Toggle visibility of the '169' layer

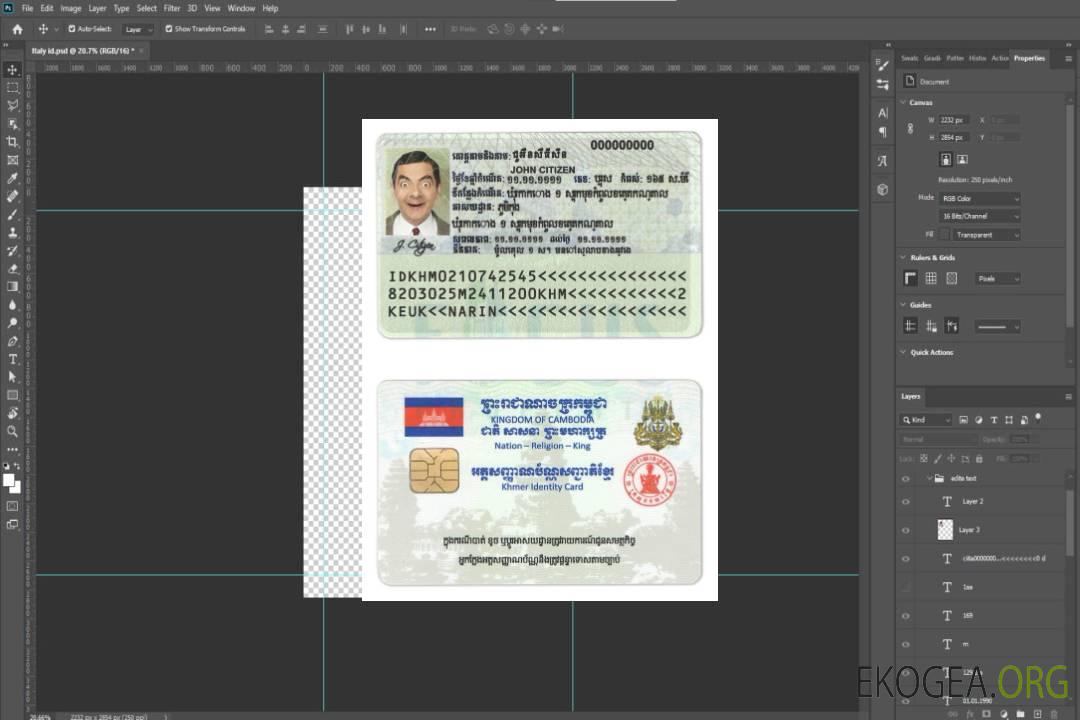point(906,616)
